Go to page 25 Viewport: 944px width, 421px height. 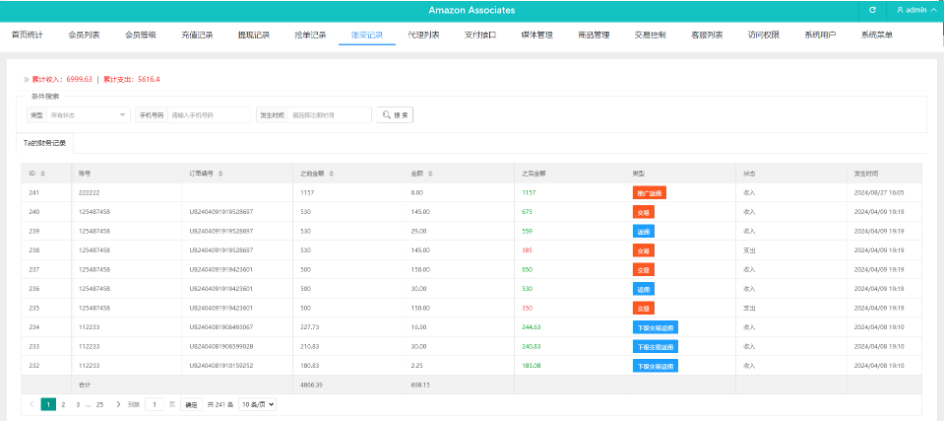[100, 404]
